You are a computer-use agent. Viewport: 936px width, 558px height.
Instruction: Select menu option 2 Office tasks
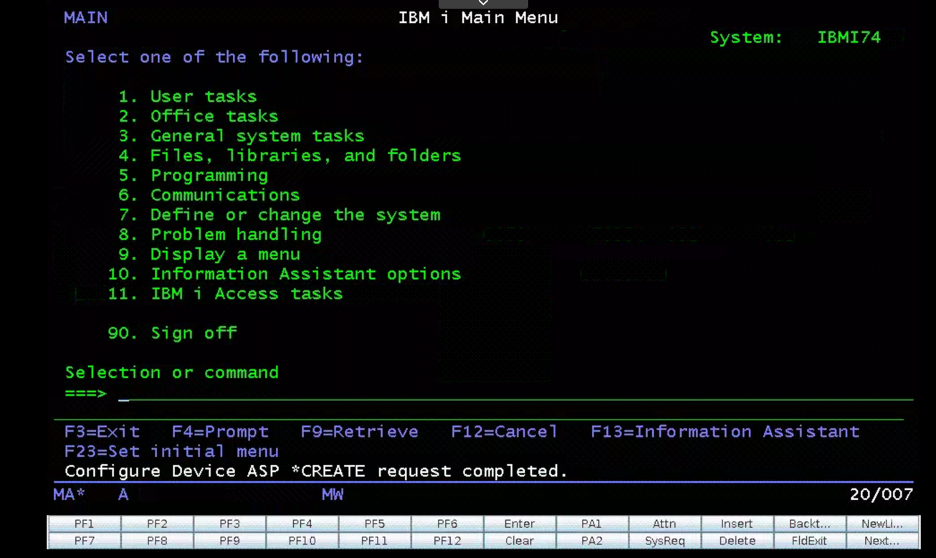(198, 116)
